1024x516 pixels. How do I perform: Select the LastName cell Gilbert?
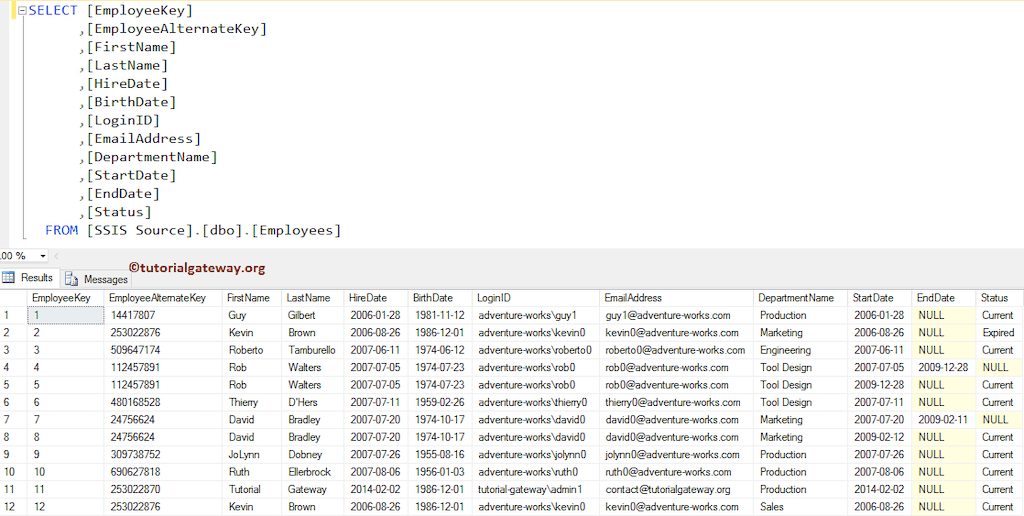tap(313, 315)
